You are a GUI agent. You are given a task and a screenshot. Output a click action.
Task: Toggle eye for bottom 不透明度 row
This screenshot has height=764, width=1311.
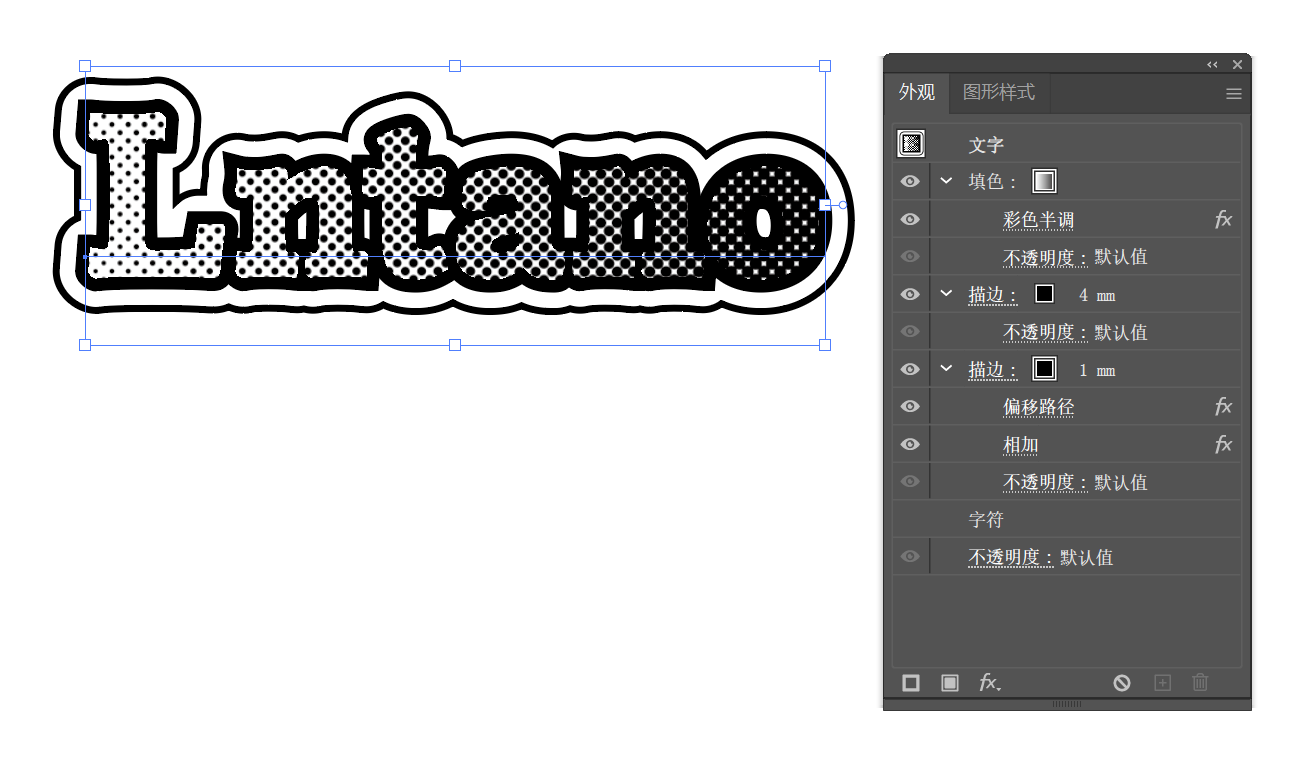[x=910, y=557]
